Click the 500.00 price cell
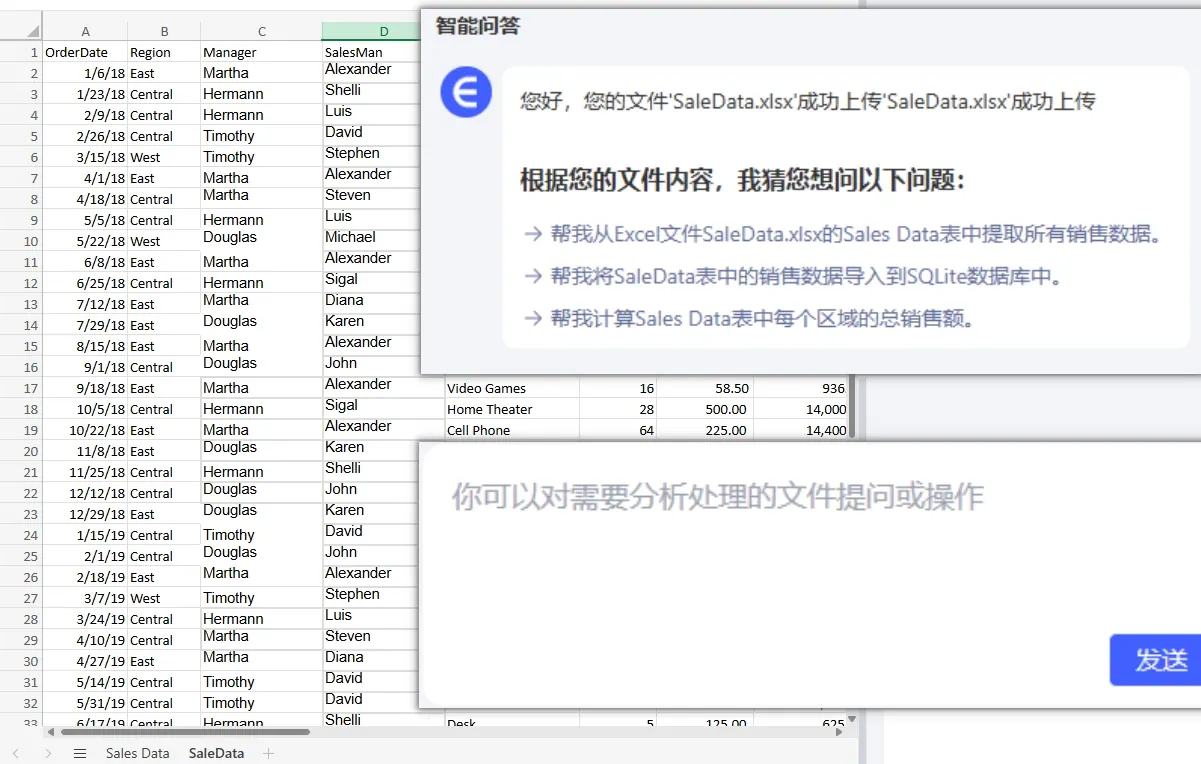This screenshot has width=1201, height=764. coord(705,409)
